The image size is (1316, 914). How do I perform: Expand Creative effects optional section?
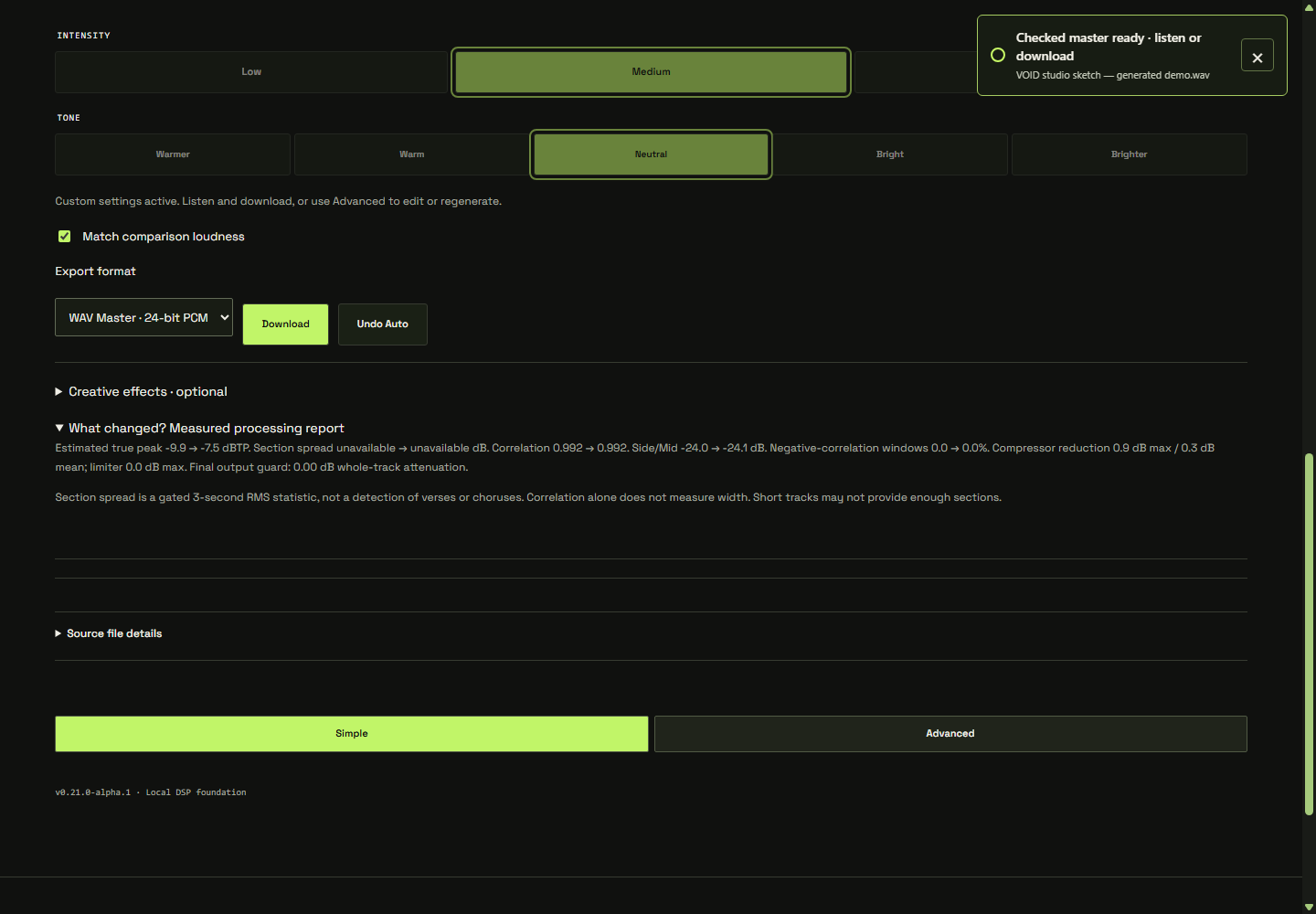point(142,391)
